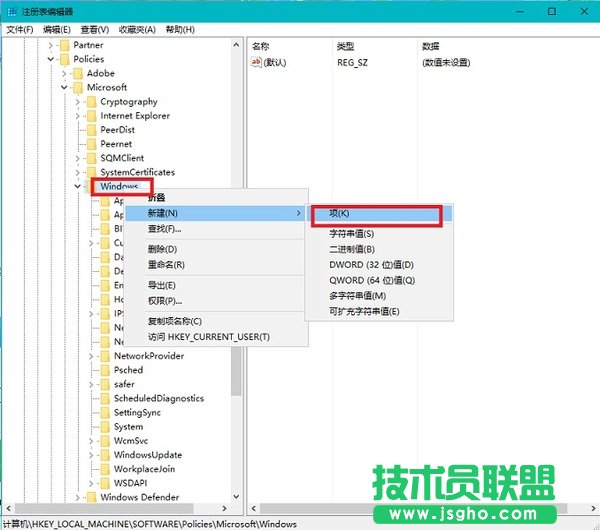Screen dimensions: 600x530
Task: Click the Registry Editor app icon in title bar
Action: pos(12,12)
